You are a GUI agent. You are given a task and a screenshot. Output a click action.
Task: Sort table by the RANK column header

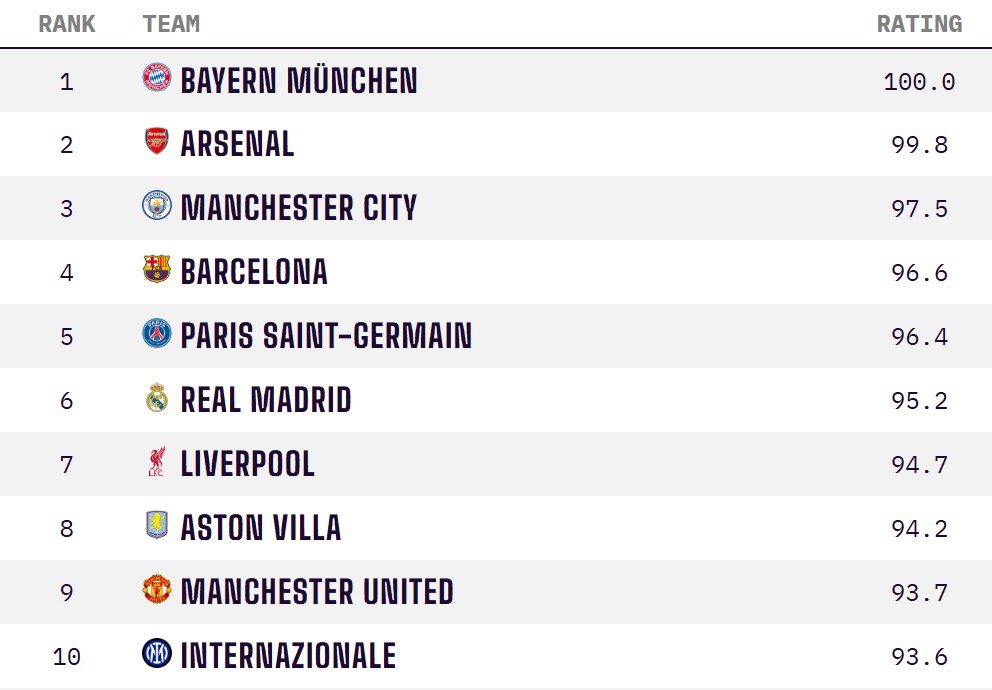pyautogui.click(x=67, y=24)
